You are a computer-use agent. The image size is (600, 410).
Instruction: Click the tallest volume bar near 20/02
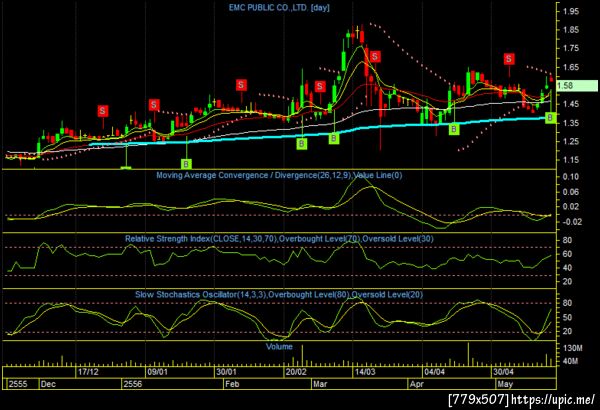(x=302, y=356)
